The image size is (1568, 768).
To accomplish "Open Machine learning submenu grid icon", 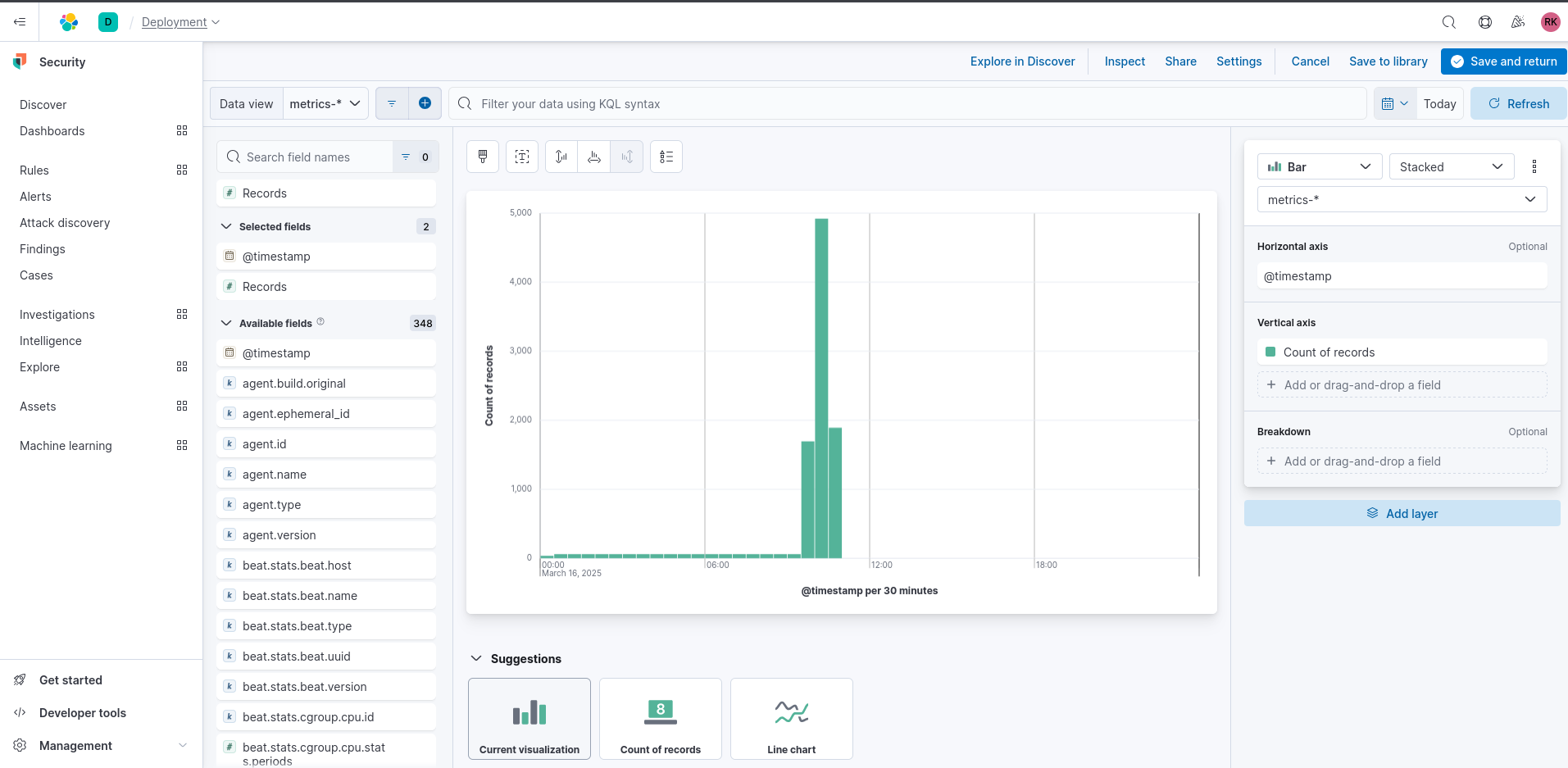I will (x=182, y=445).
